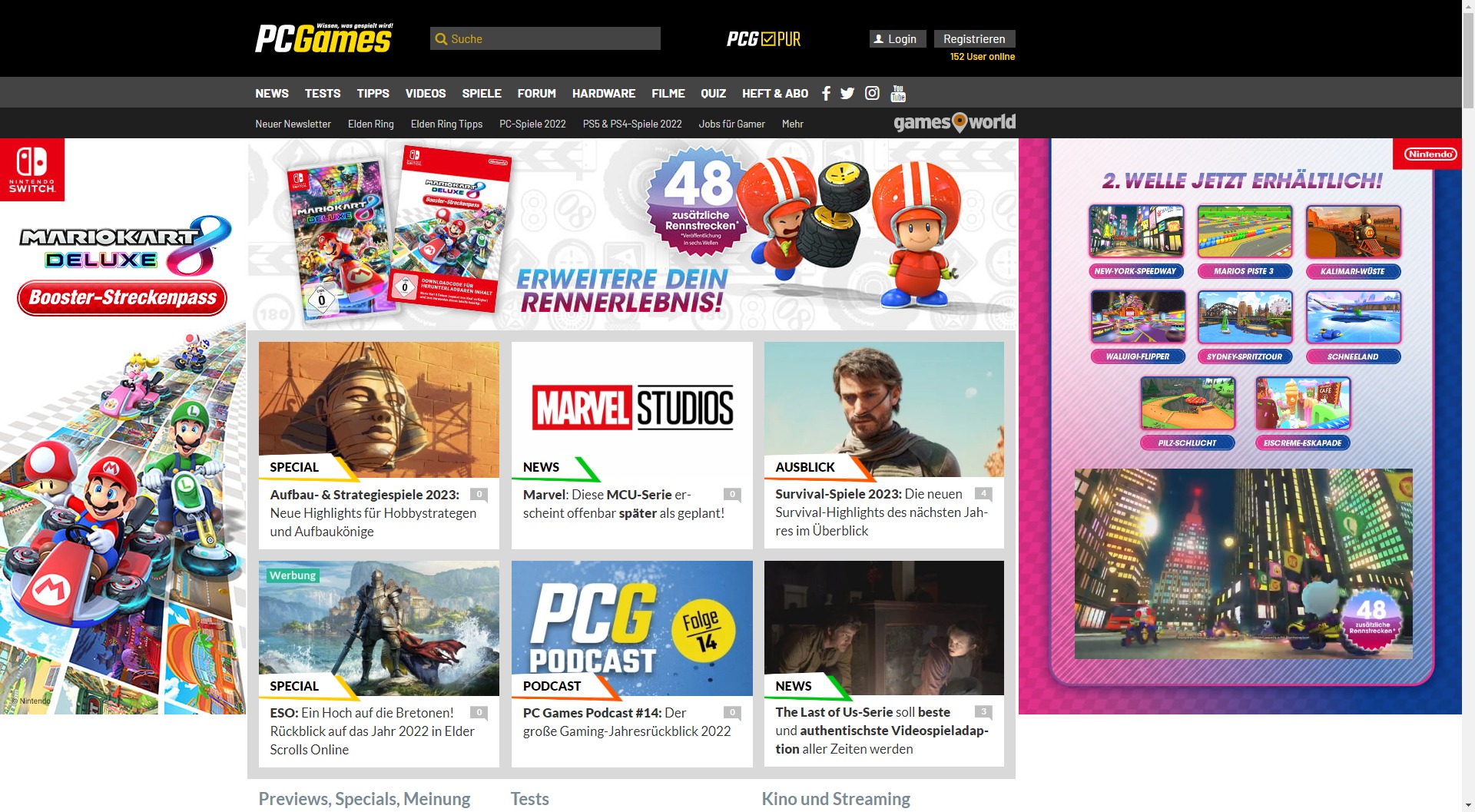The width and height of the screenshot is (1475, 812).
Task: Open comment count for The Last of Us article
Action: click(x=984, y=712)
